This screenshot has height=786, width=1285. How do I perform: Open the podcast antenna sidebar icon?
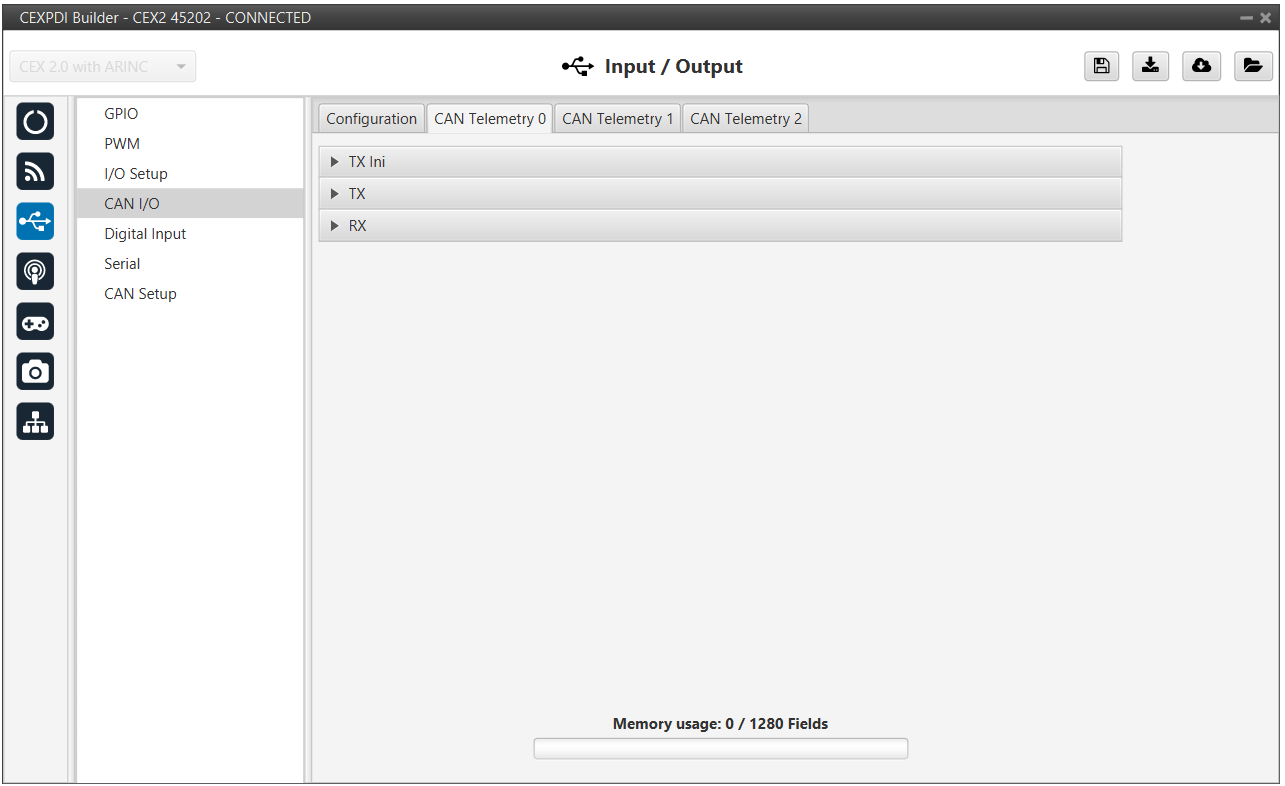tap(35, 272)
